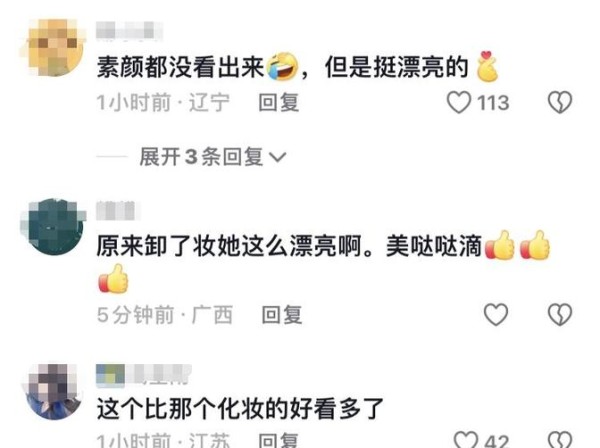Open the second commenter's dark green avatar

pyautogui.click(x=53, y=226)
